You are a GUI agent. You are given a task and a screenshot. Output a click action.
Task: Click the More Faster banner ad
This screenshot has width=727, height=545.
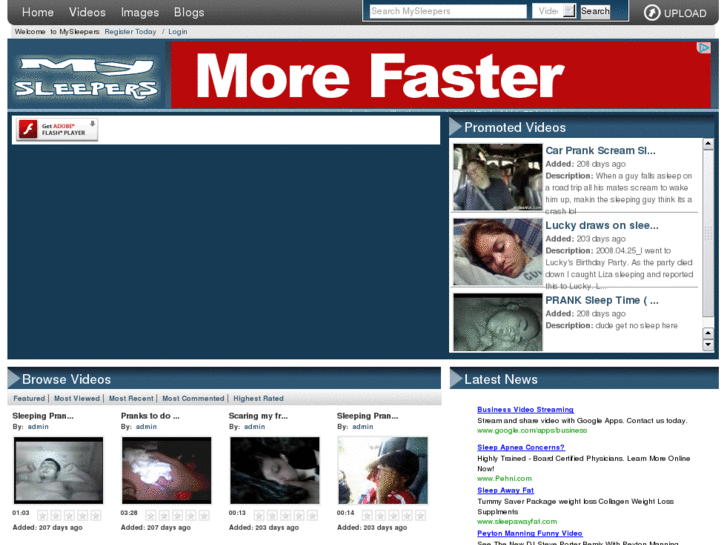coord(440,75)
